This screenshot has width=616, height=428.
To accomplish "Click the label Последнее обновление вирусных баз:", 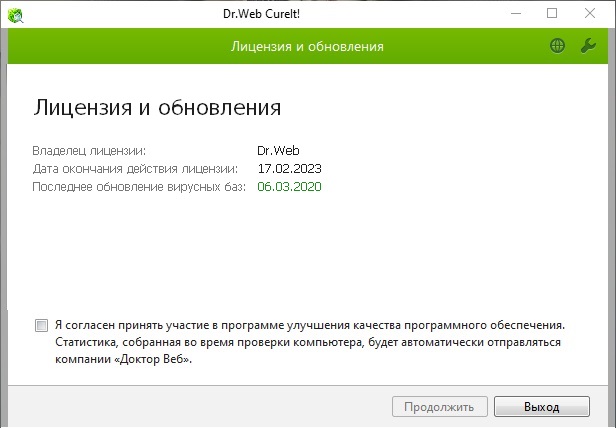I will [139, 186].
